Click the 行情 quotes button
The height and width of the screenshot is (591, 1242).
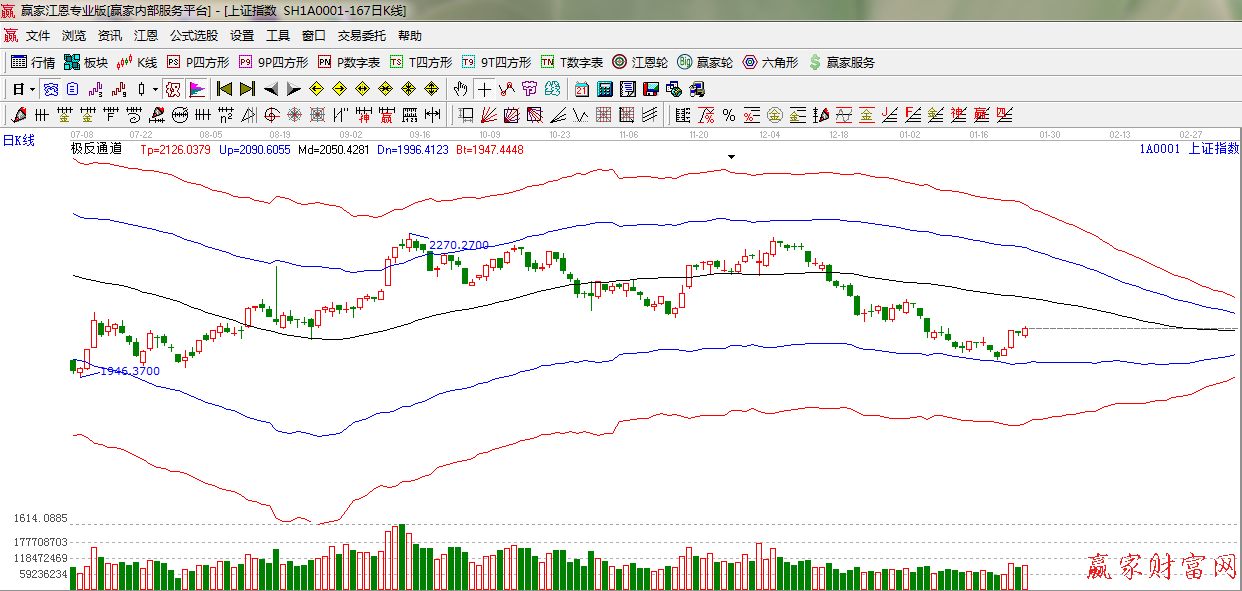33,62
